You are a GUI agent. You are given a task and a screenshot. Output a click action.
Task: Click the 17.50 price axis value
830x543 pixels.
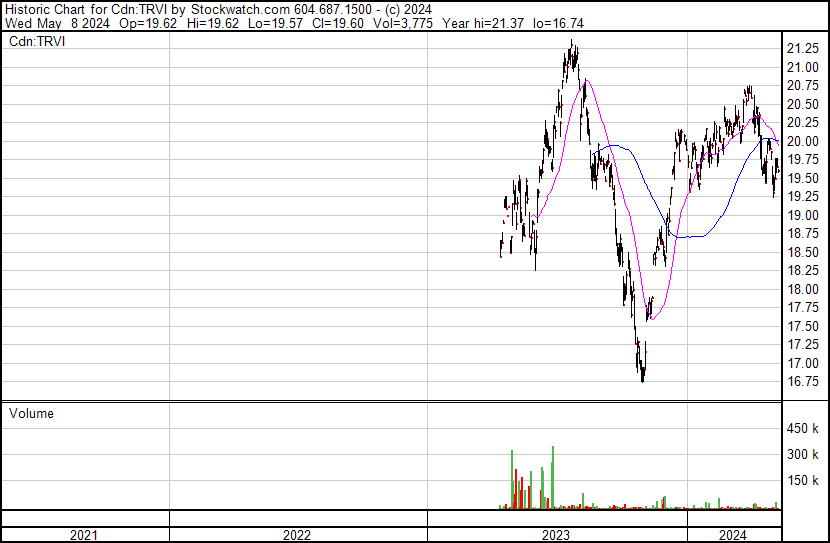coord(803,326)
